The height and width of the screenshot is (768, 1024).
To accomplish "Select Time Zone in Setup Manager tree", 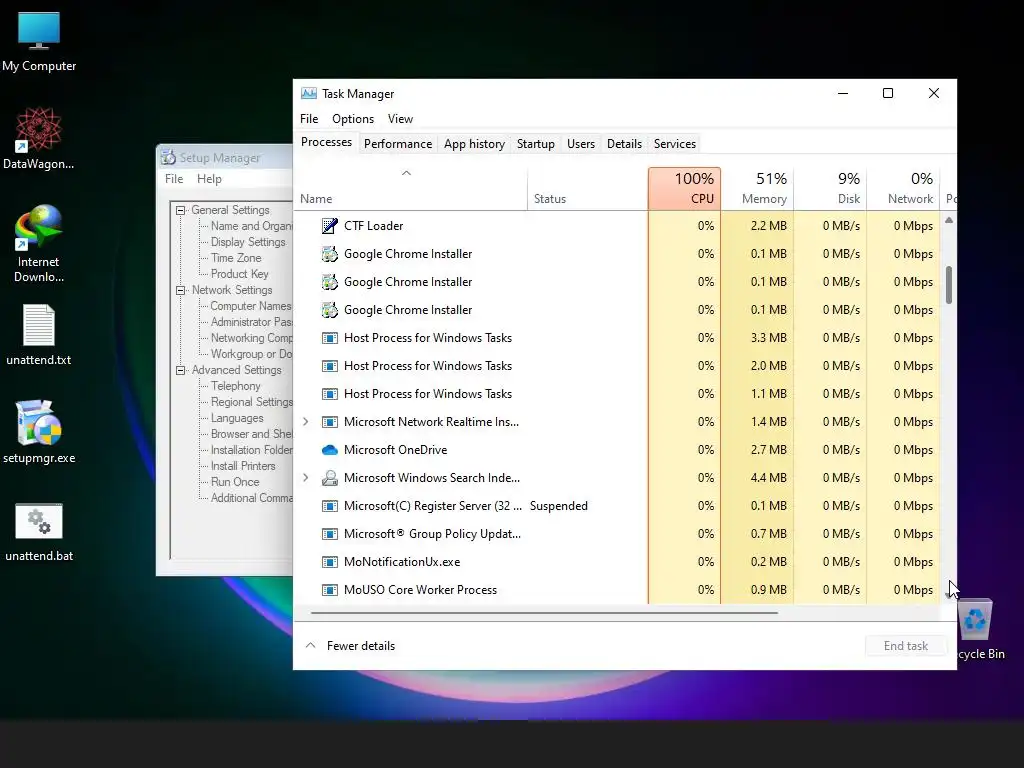I will coord(236,259).
